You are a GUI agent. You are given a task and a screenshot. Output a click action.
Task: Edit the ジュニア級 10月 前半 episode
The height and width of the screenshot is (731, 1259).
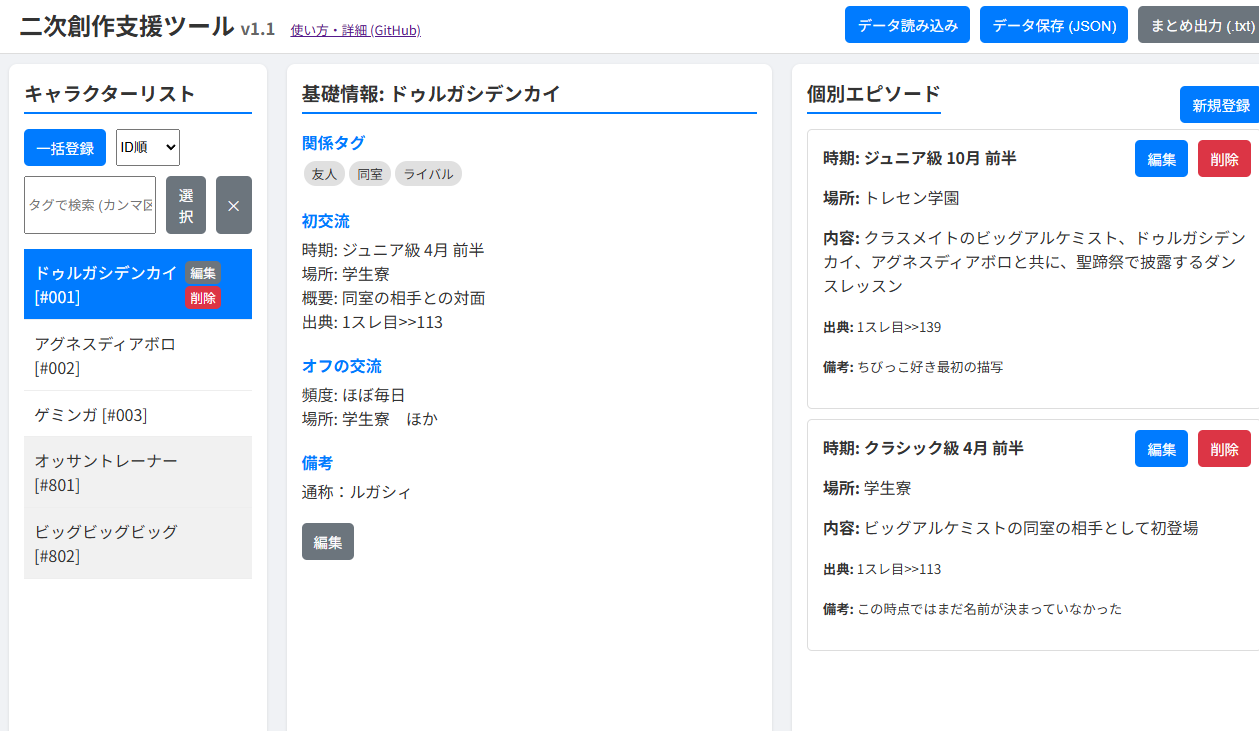coord(1161,159)
